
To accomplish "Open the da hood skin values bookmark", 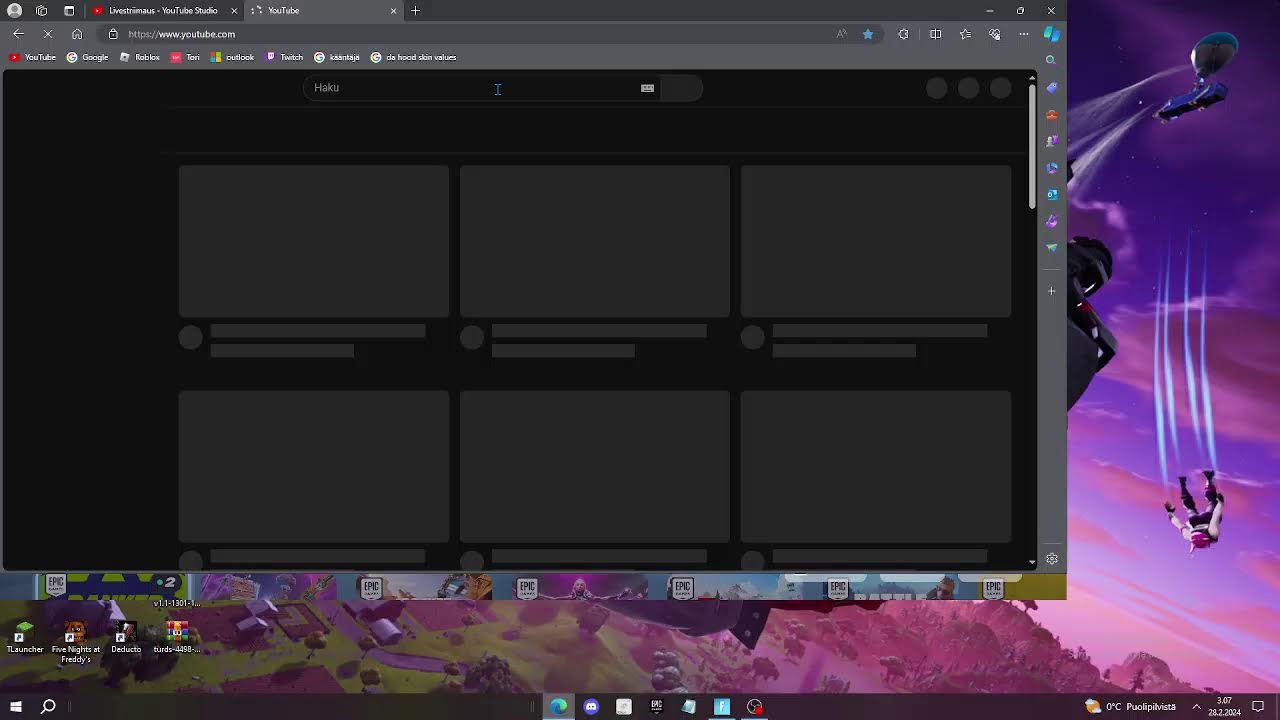I will click(x=413, y=57).
